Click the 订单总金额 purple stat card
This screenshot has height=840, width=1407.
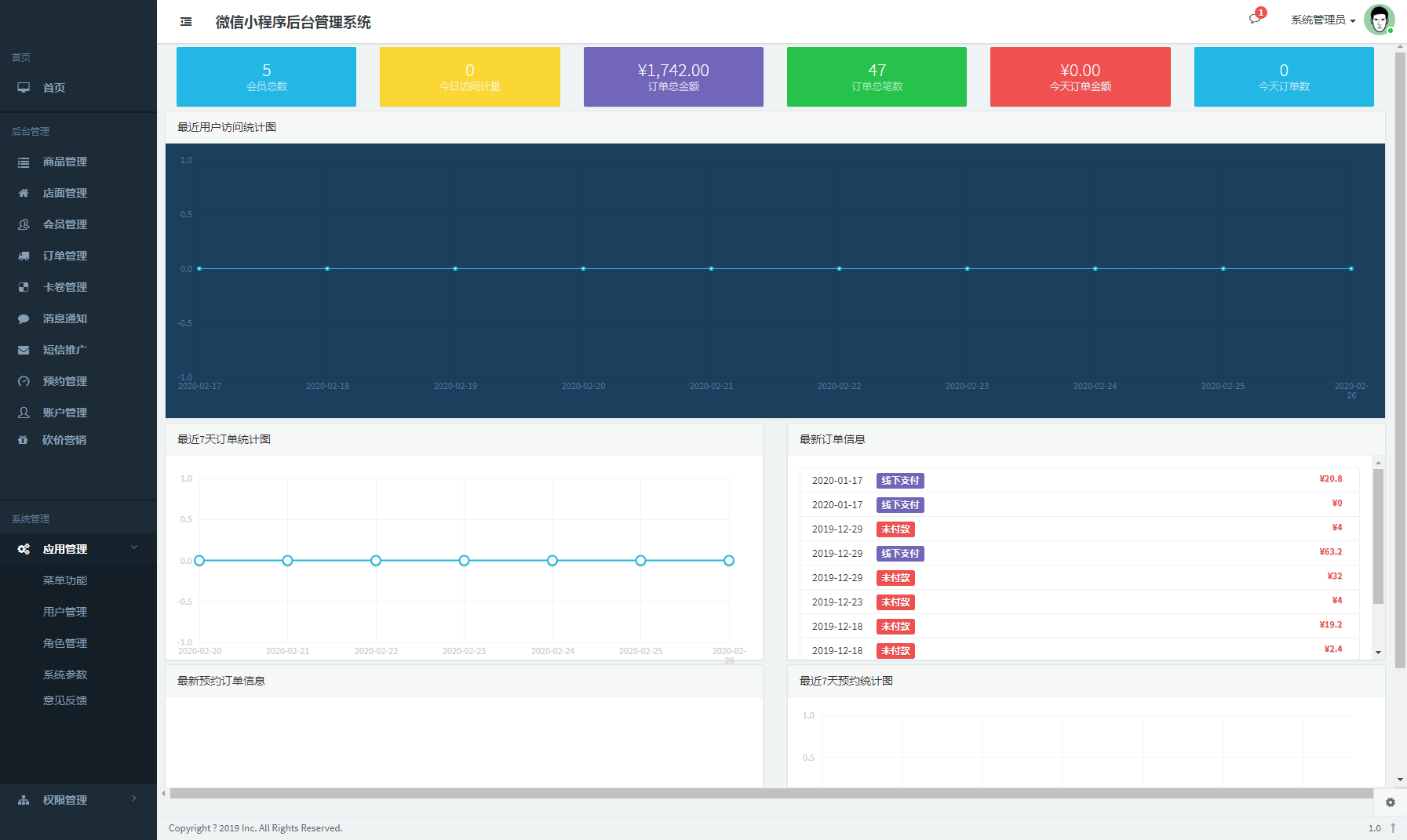tap(673, 77)
